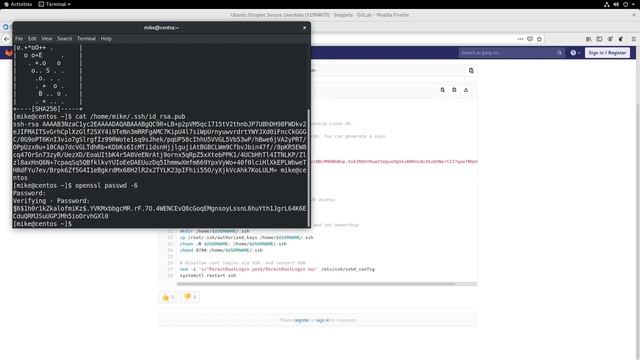Give the snippet a thumbs up

pos(168,297)
